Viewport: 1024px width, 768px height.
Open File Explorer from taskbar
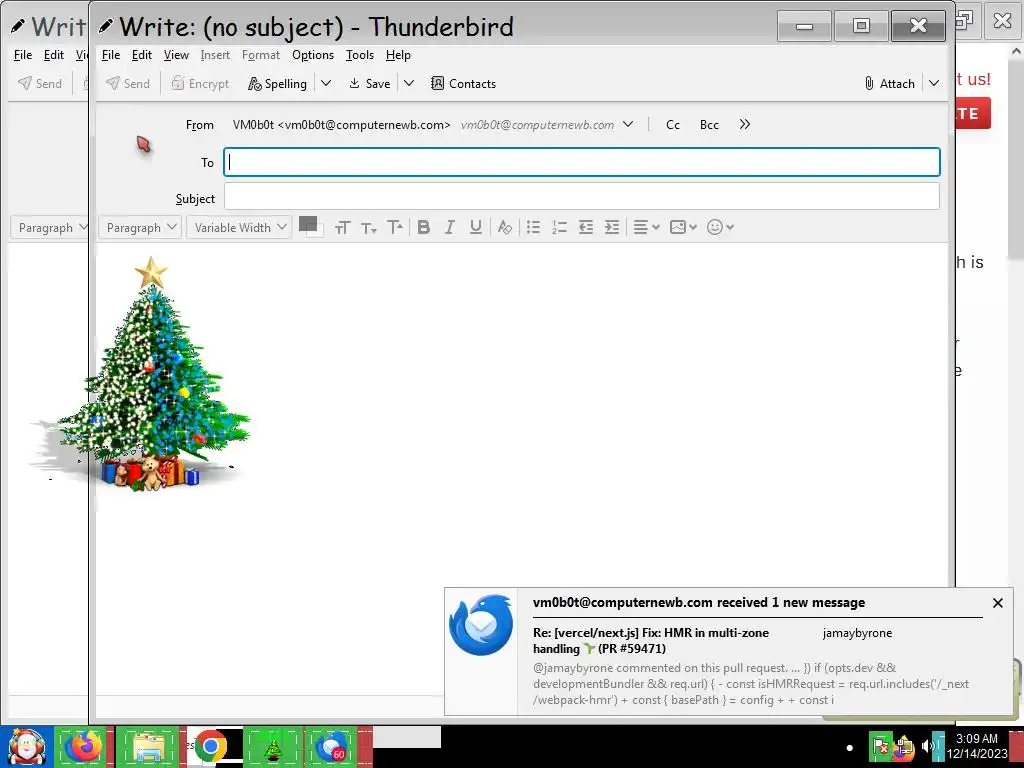pyautogui.click(x=149, y=748)
